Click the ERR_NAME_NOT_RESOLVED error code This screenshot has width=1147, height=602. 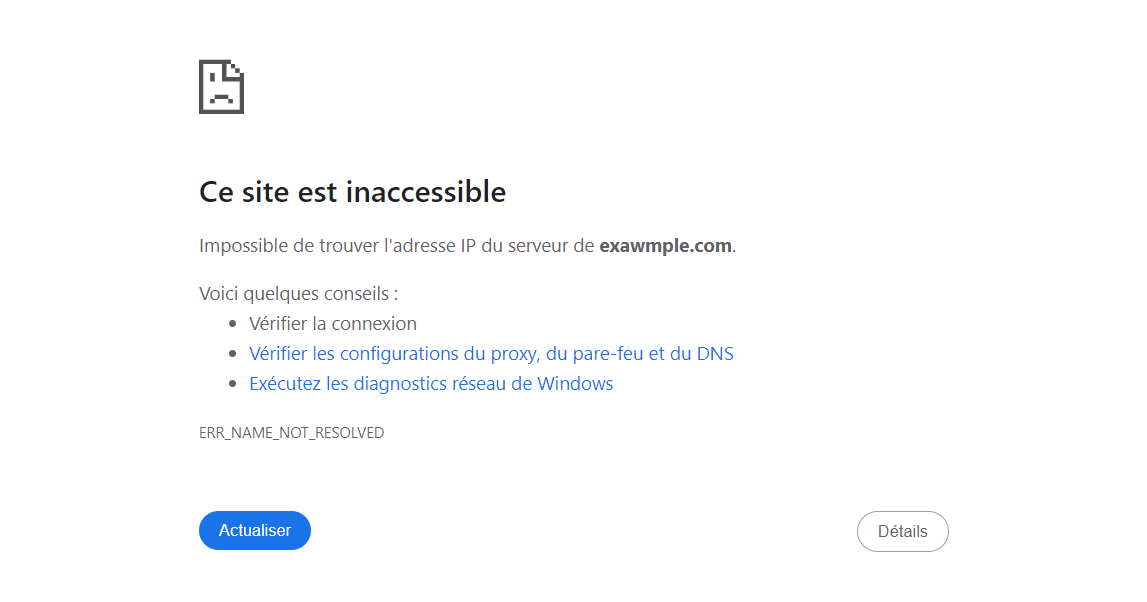(291, 433)
